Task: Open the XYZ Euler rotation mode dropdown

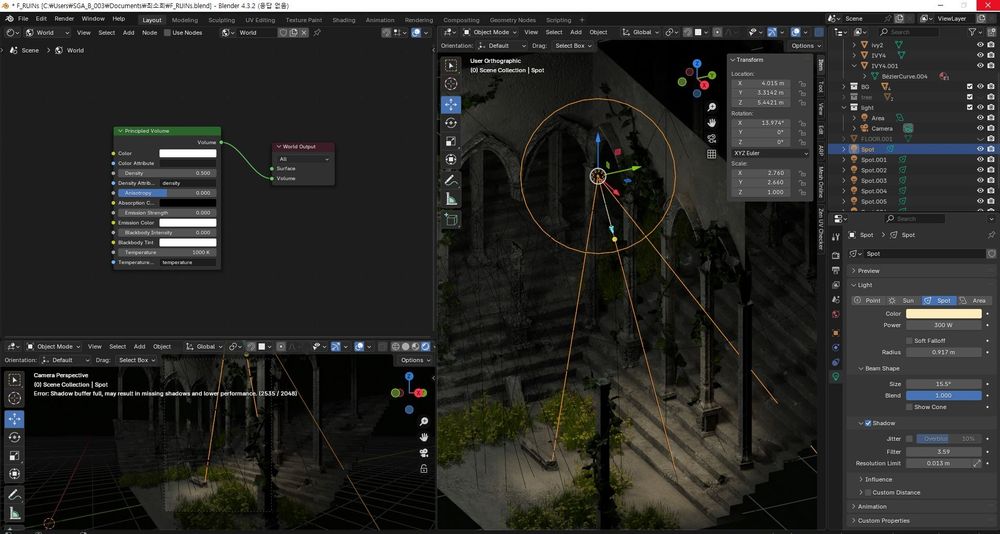Action: click(768, 153)
